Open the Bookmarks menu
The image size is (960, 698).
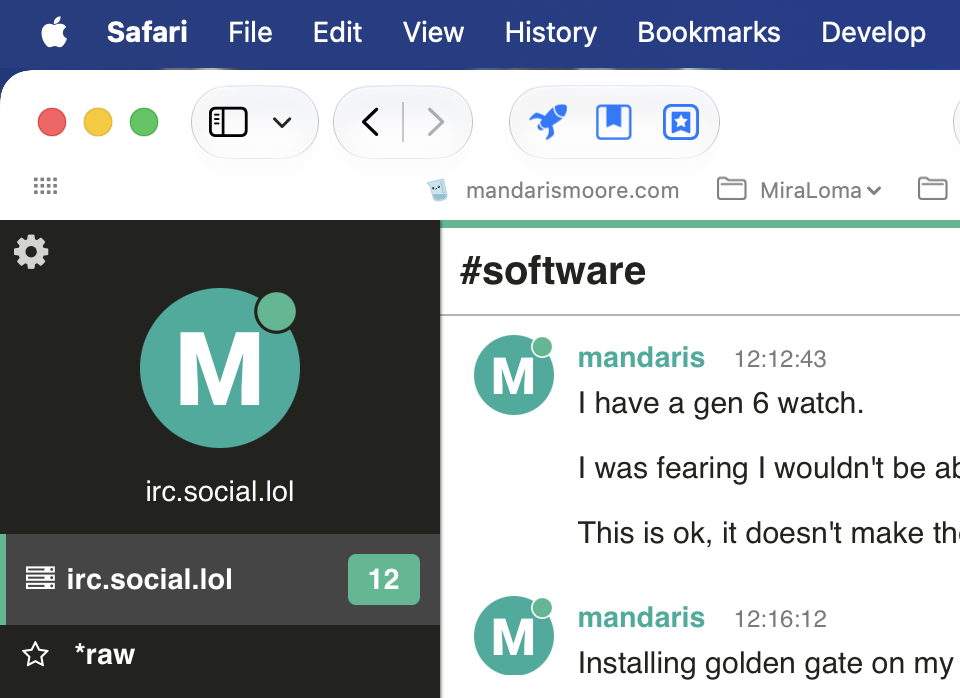coord(709,32)
